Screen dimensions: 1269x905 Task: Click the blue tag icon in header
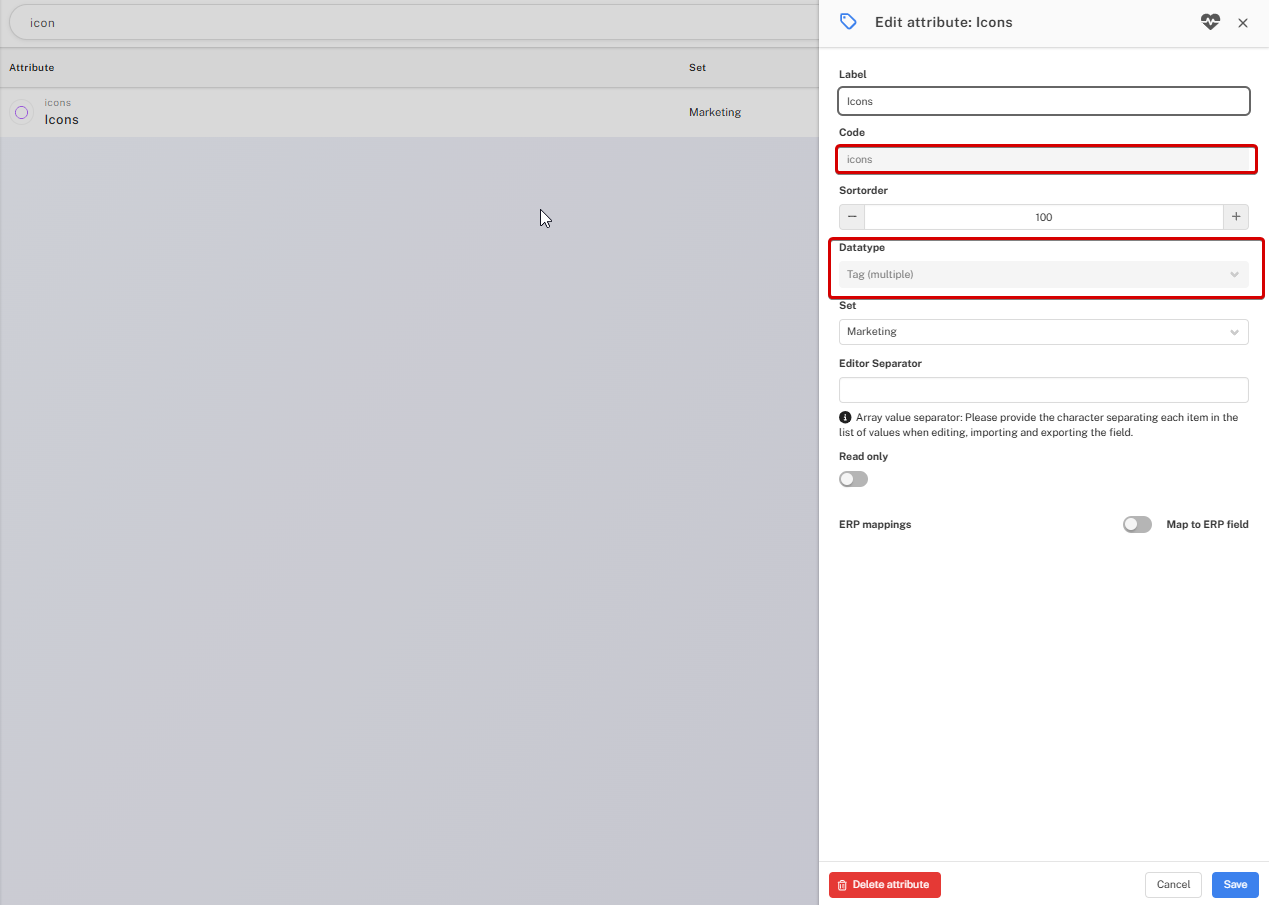pos(848,22)
